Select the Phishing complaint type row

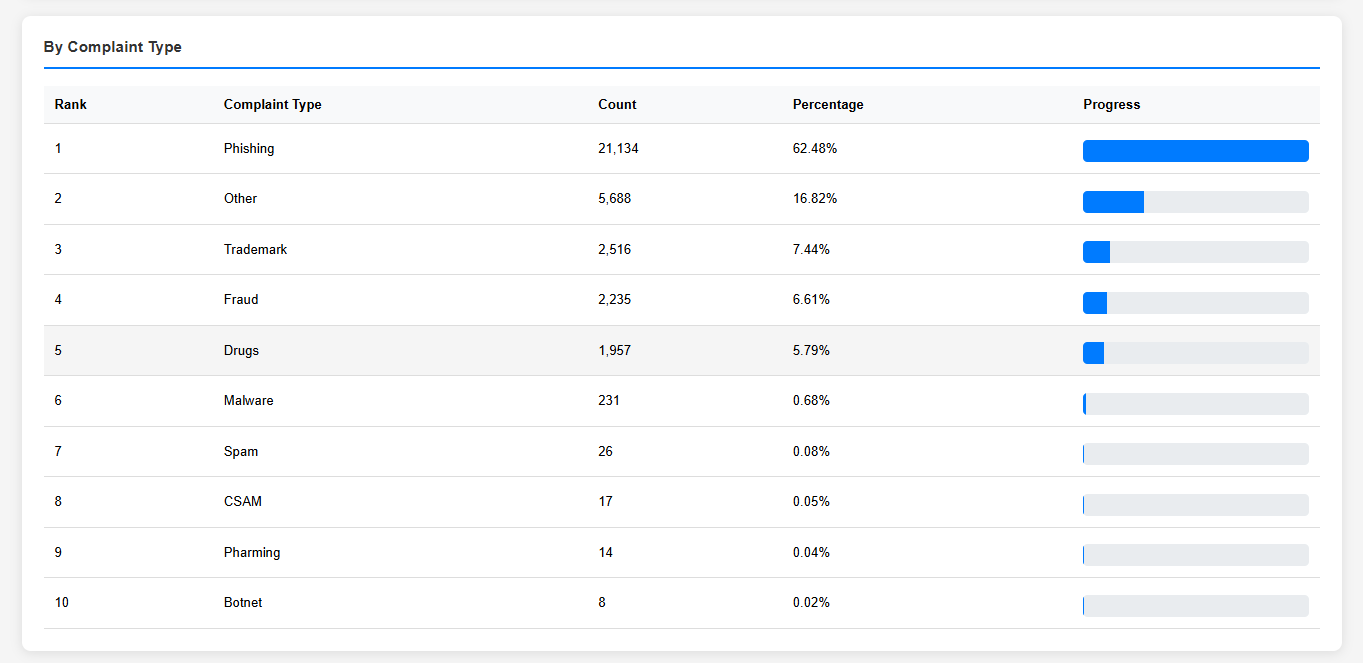click(249, 149)
